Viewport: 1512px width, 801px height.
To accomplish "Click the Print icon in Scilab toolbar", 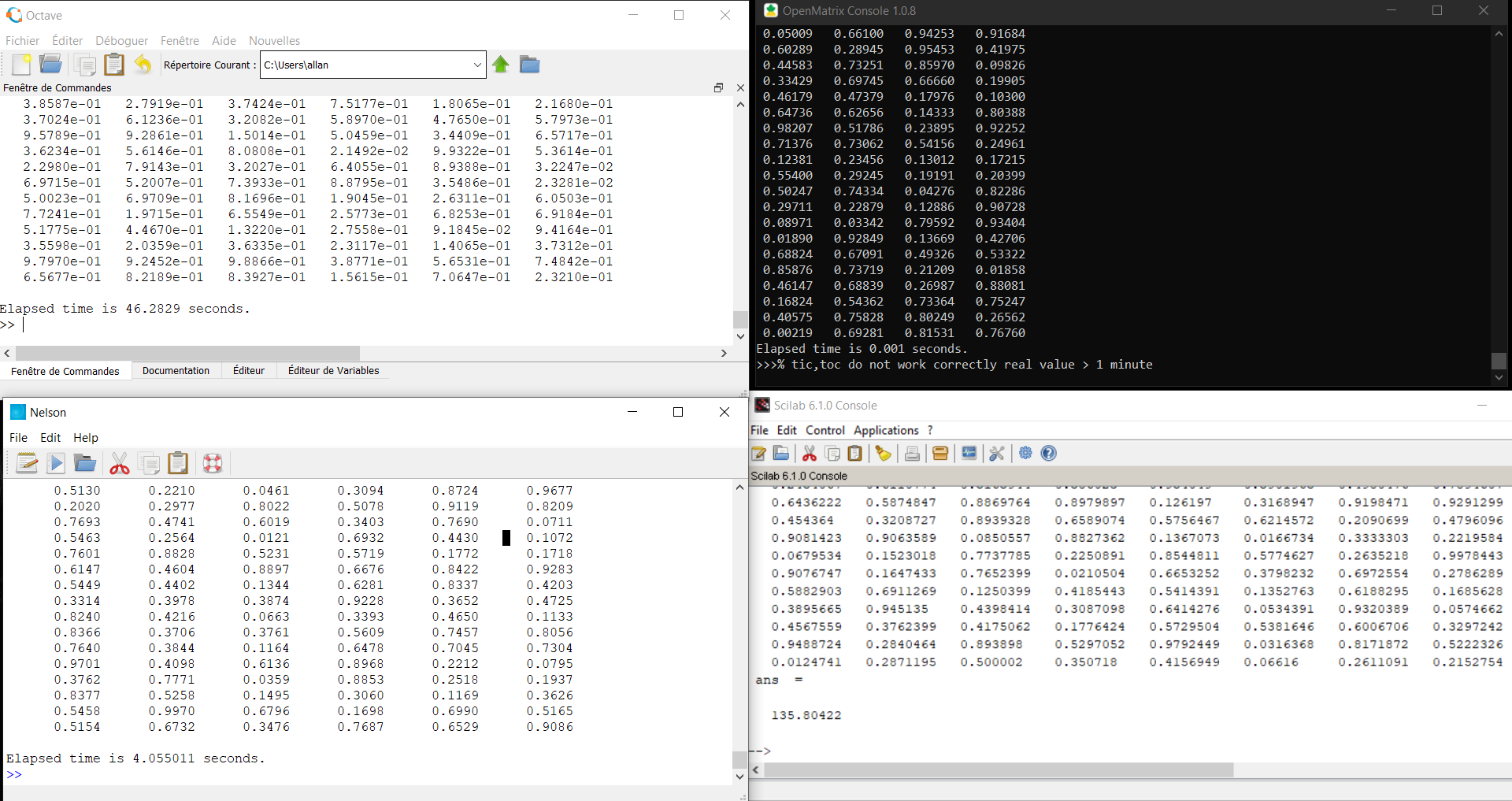I will (x=912, y=453).
